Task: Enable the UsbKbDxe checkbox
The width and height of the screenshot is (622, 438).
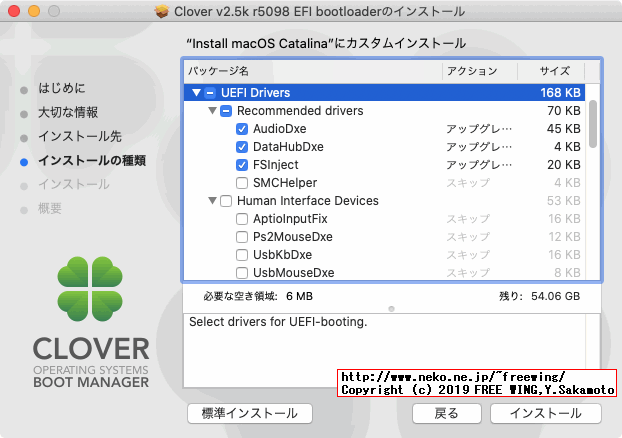Action: point(242,255)
